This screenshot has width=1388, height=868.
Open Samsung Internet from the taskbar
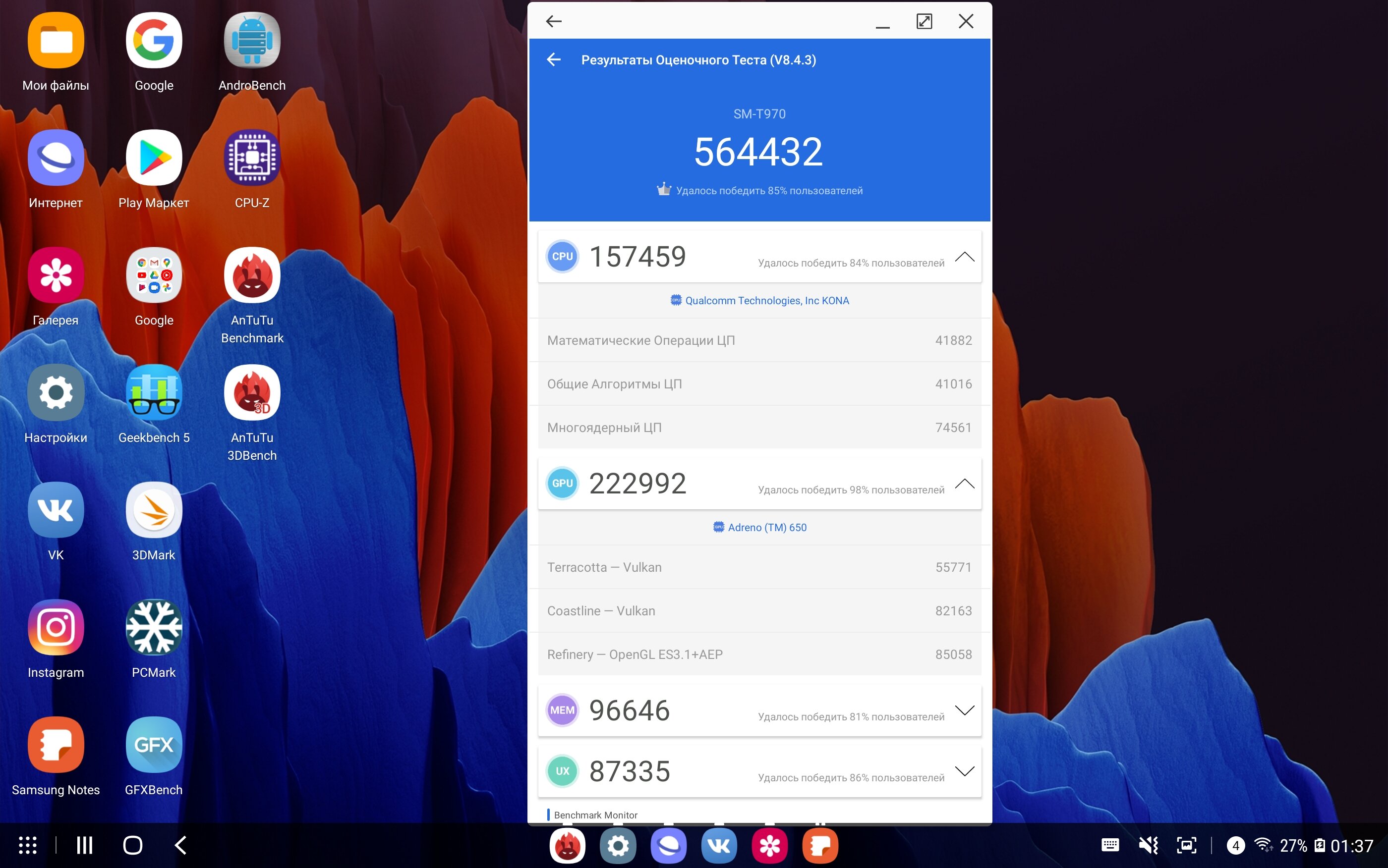(668, 846)
